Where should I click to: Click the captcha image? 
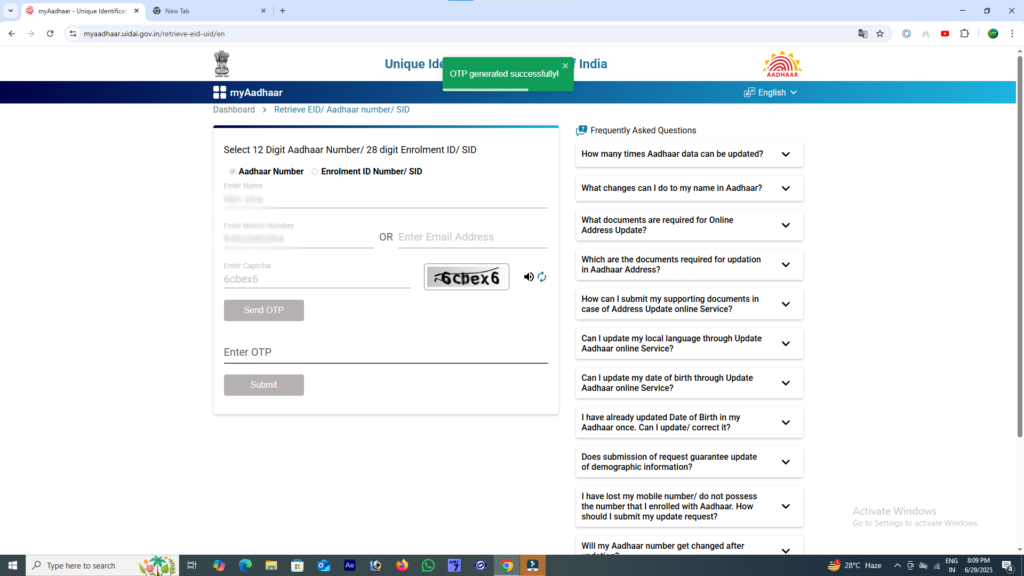click(466, 277)
